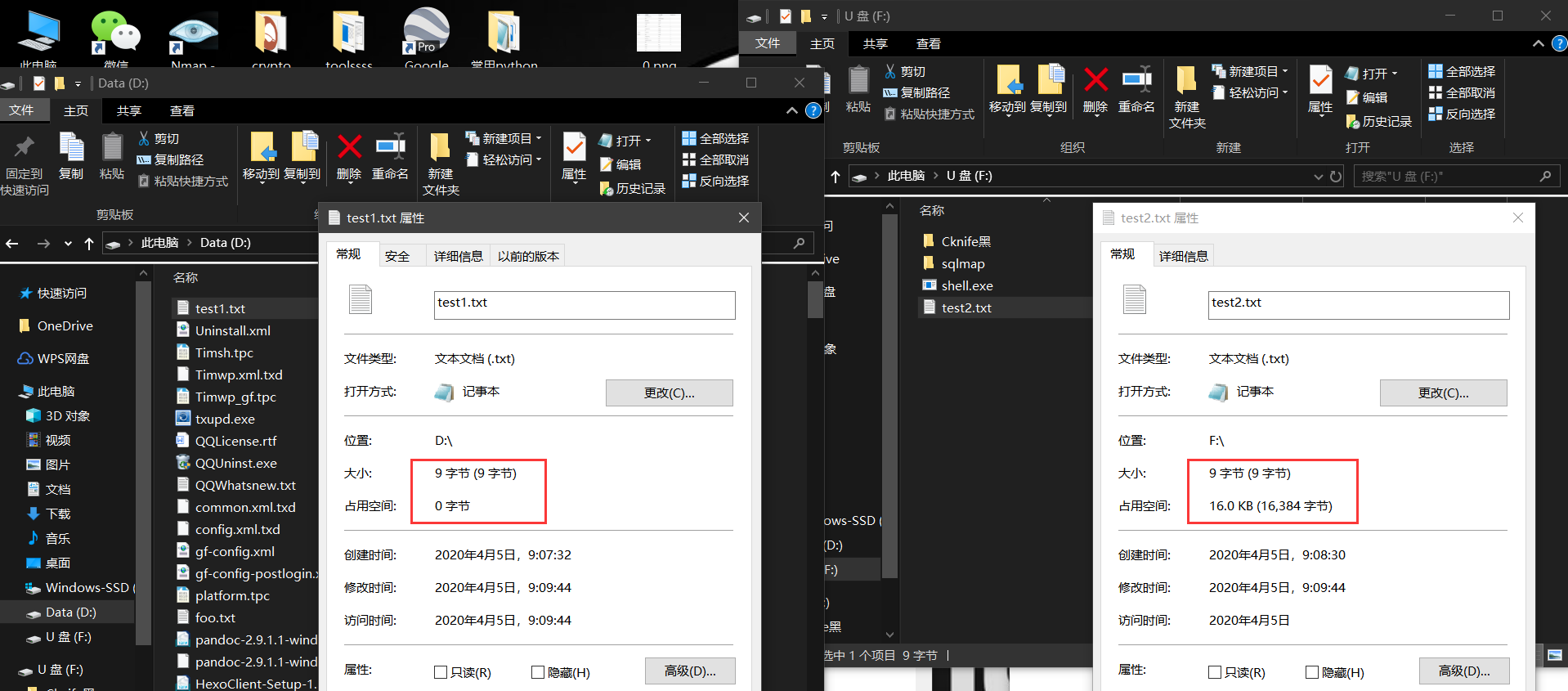This screenshot has height=691, width=1568.
Task: Check Read-only box in test2.txt properties
Action: 1215,672
